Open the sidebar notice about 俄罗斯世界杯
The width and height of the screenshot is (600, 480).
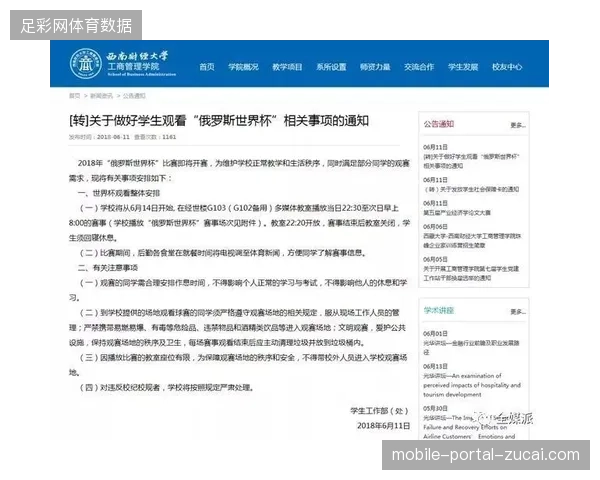click(x=471, y=161)
